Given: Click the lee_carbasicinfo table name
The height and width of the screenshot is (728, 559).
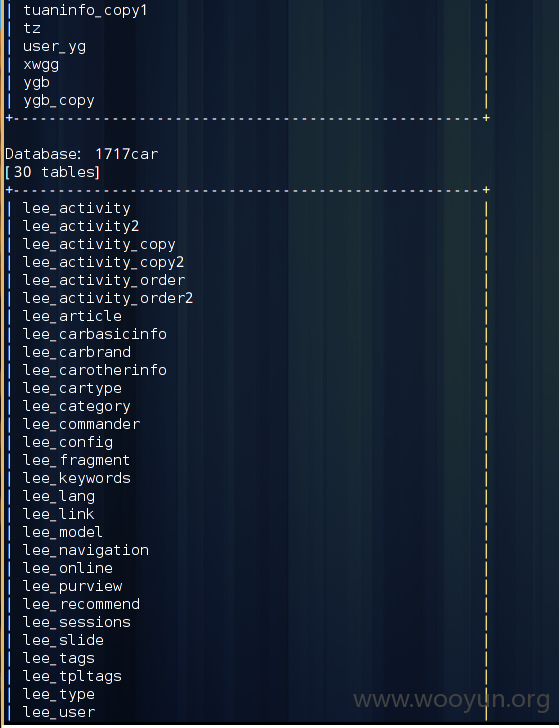Looking at the screenshot, I should 95,334.
